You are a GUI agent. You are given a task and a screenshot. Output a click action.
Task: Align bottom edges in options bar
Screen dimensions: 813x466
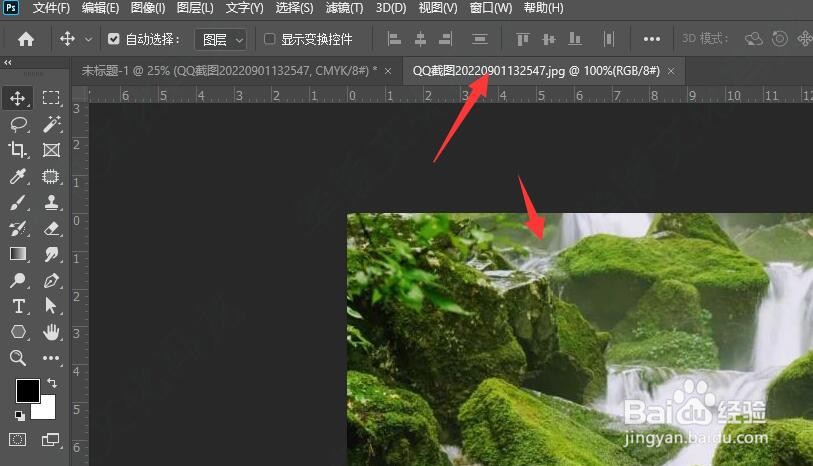point(574,39)
